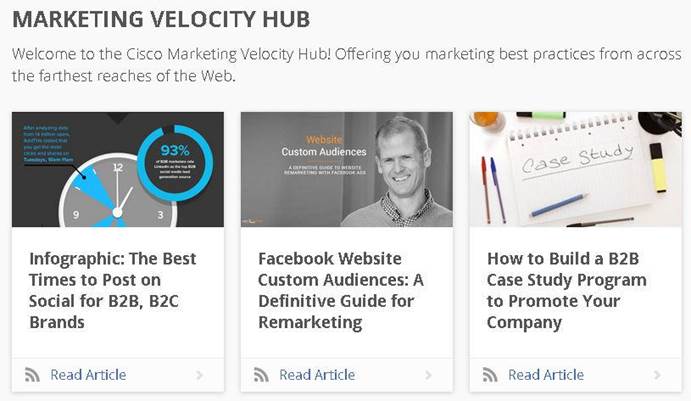Open the 'Infographic: The Best Times to Post' title
691x401 pixels.
point(113,290)
